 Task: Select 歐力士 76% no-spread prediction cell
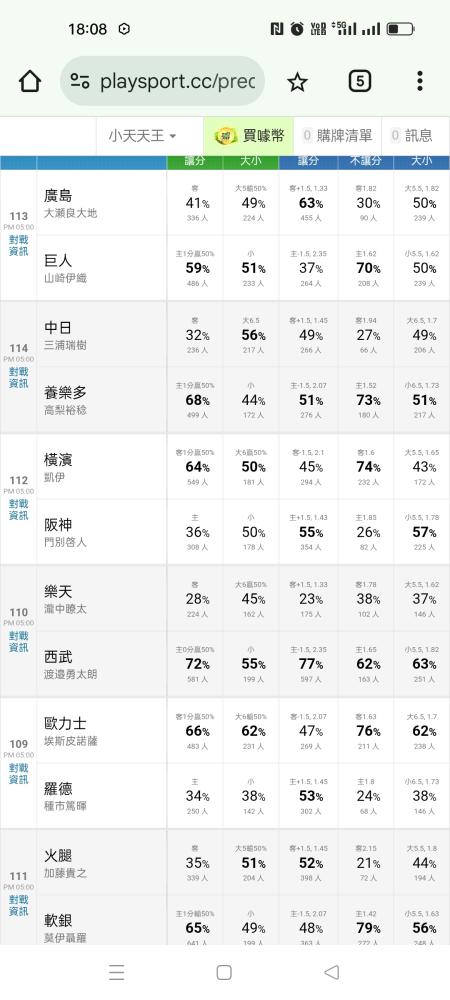point(368,731)
